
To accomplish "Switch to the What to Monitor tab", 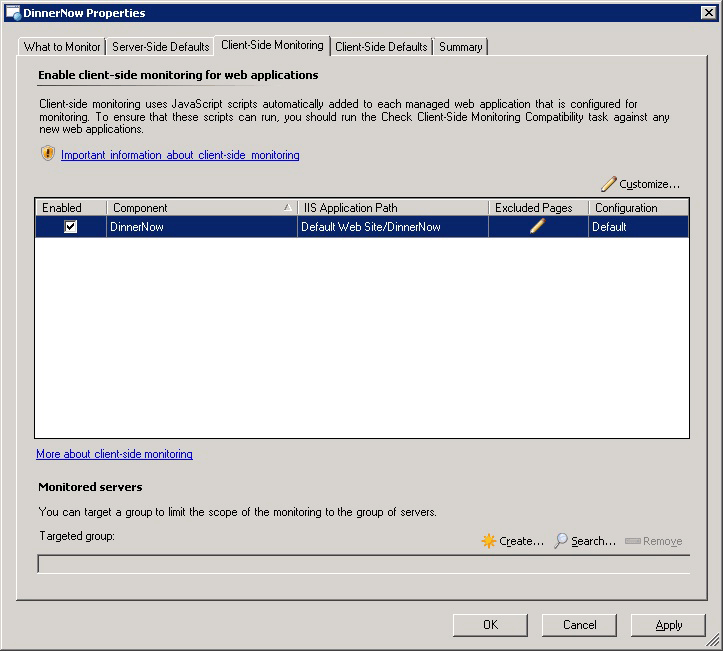I will (x=62, y=47).
